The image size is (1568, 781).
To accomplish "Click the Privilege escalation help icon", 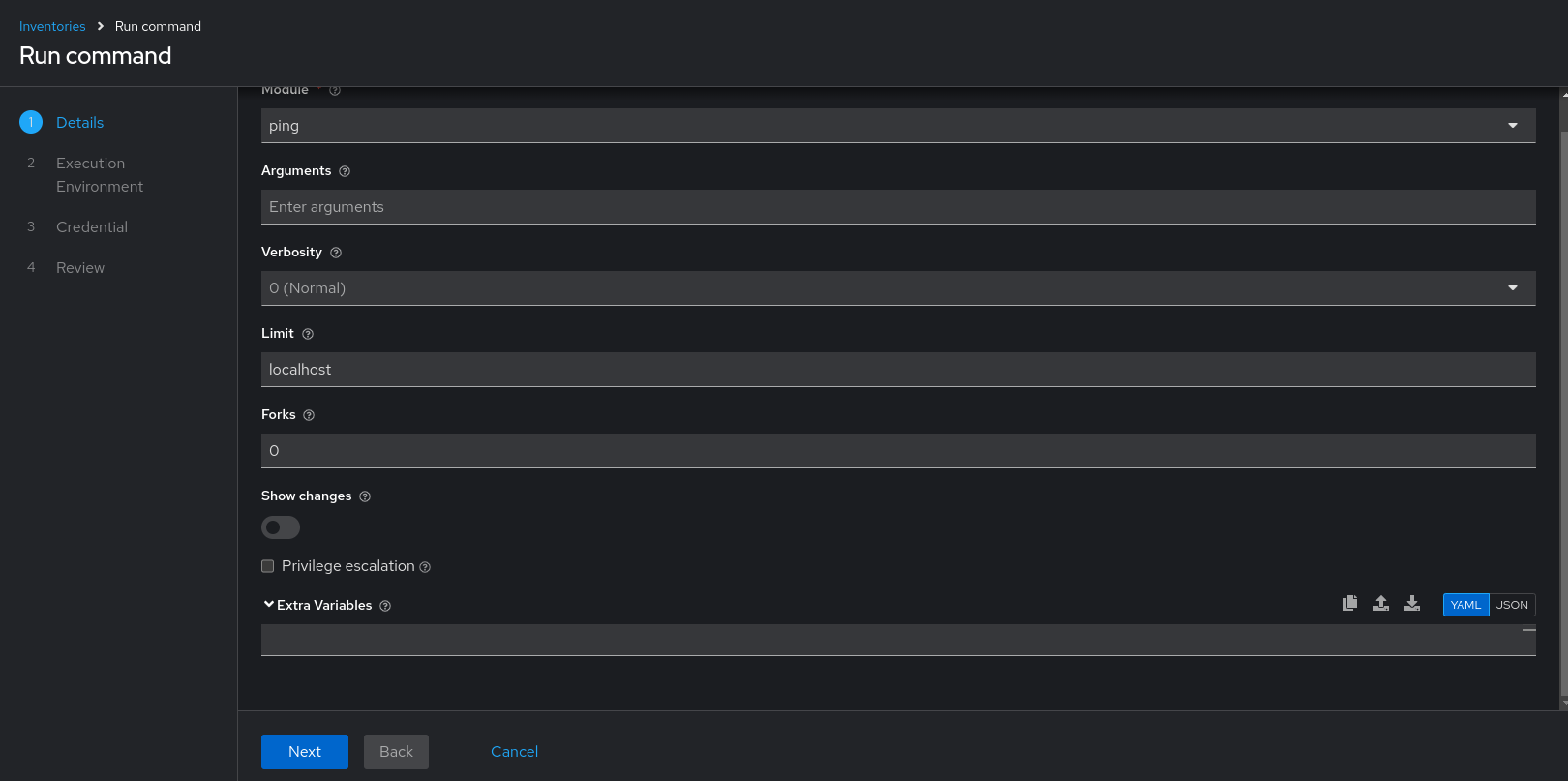I will pyautogui.click(x=425, y=567).
